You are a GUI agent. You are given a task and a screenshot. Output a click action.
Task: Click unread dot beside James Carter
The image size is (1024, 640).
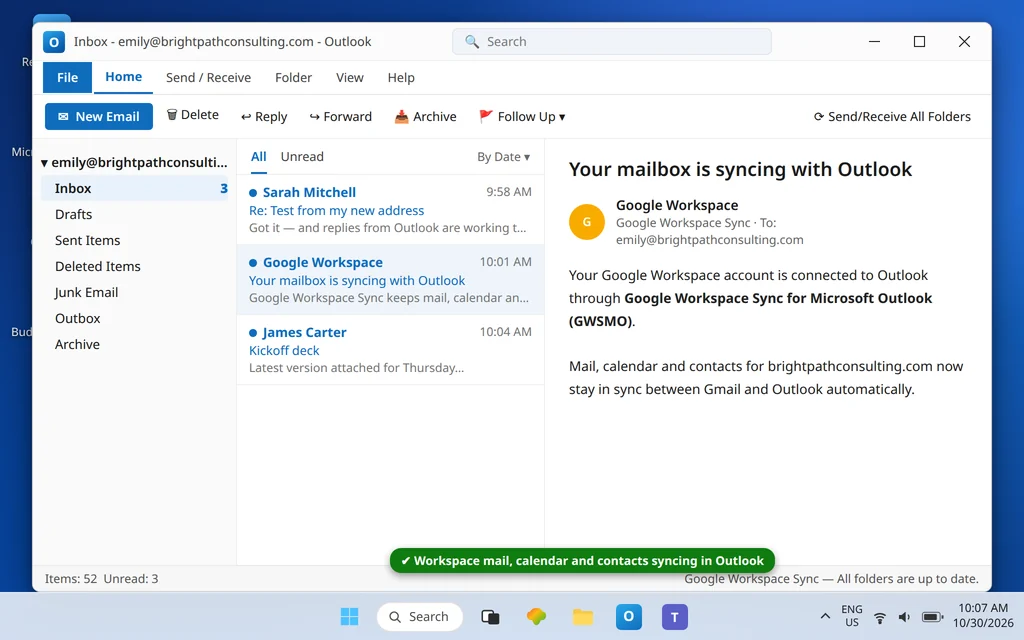253,333
